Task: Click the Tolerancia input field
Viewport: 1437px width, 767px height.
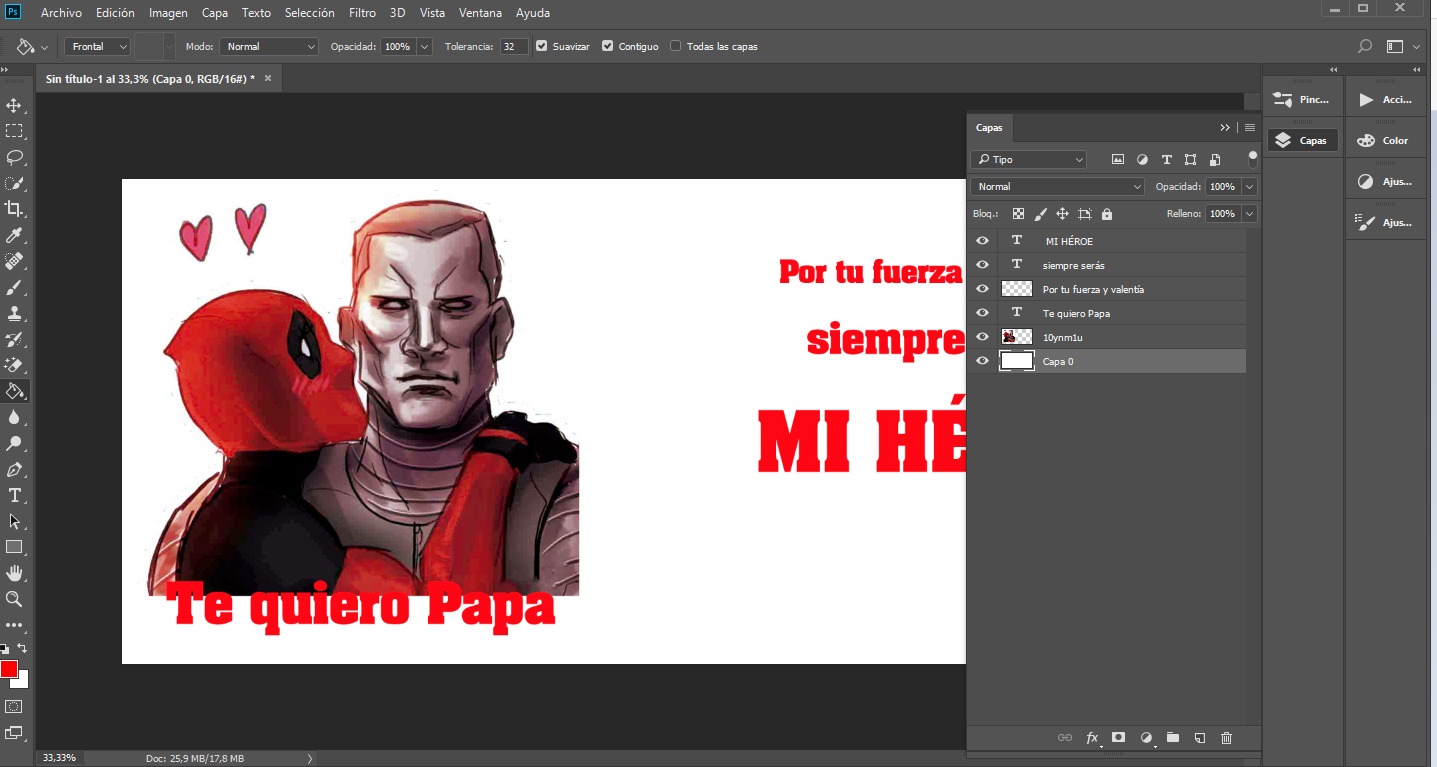Action: (512, 45)
